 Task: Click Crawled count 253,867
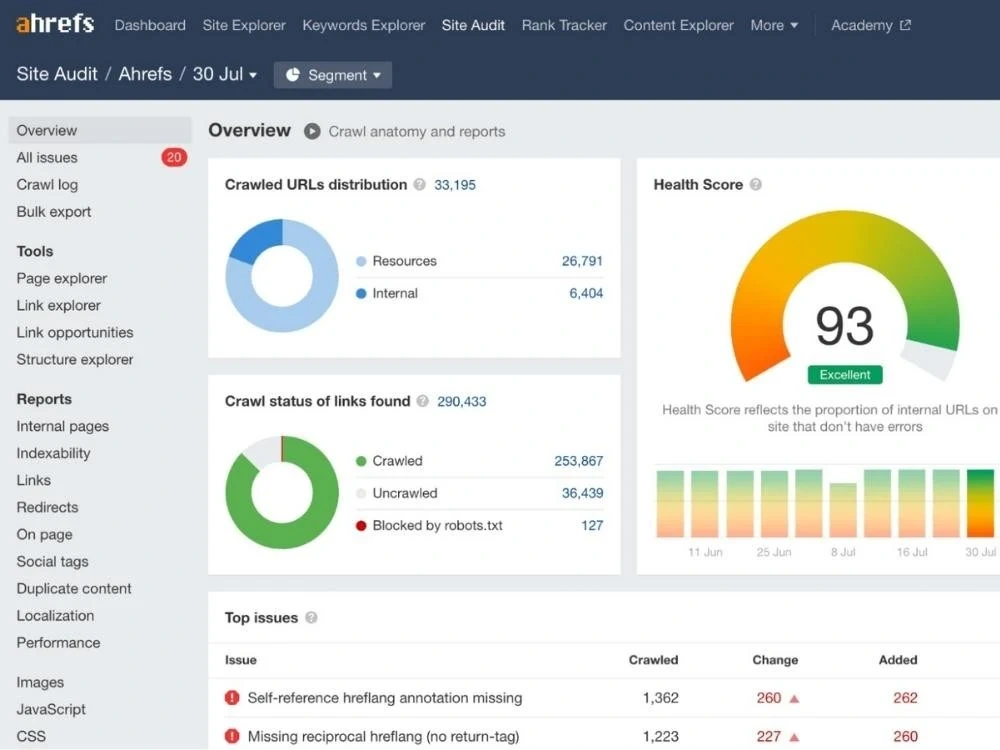pyautogui.click(x=578, y=461)
